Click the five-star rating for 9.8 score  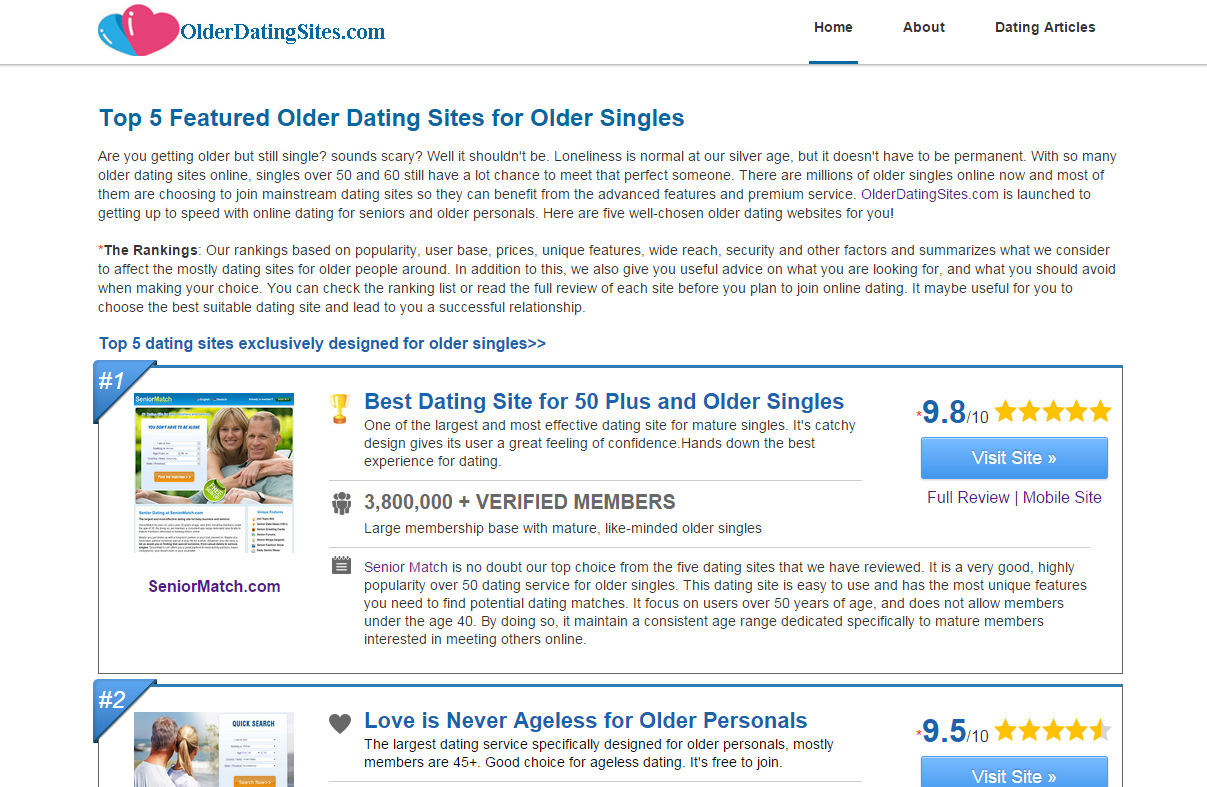pyautogui.click(x=1053, y=411)
